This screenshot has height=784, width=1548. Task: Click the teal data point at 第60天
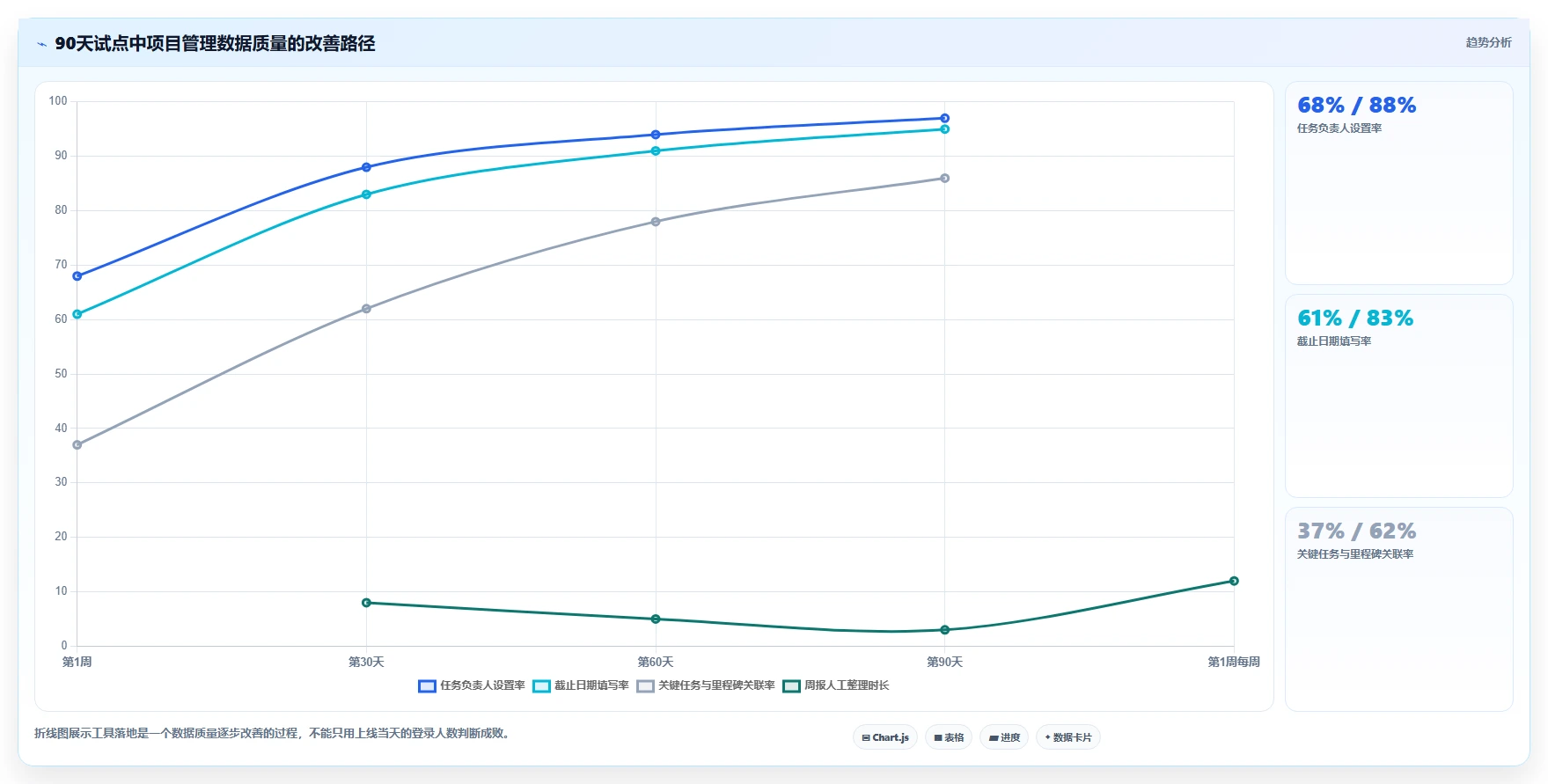[656, 151]
